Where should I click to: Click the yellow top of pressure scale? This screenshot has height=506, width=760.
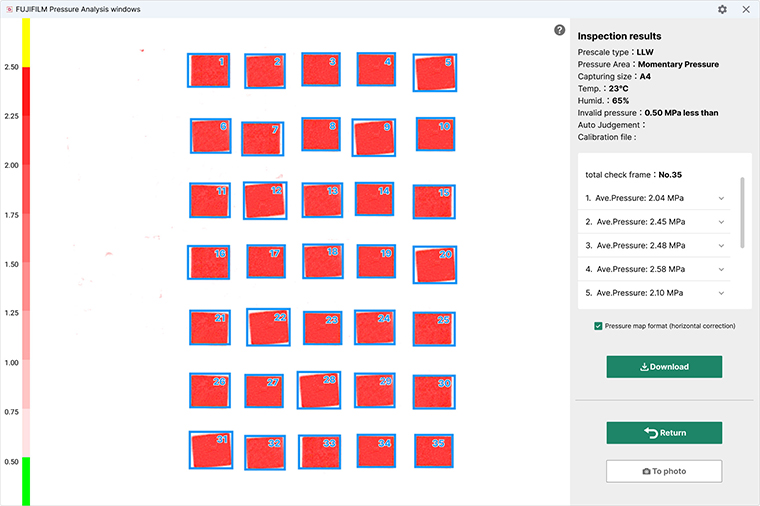[26, 42]
